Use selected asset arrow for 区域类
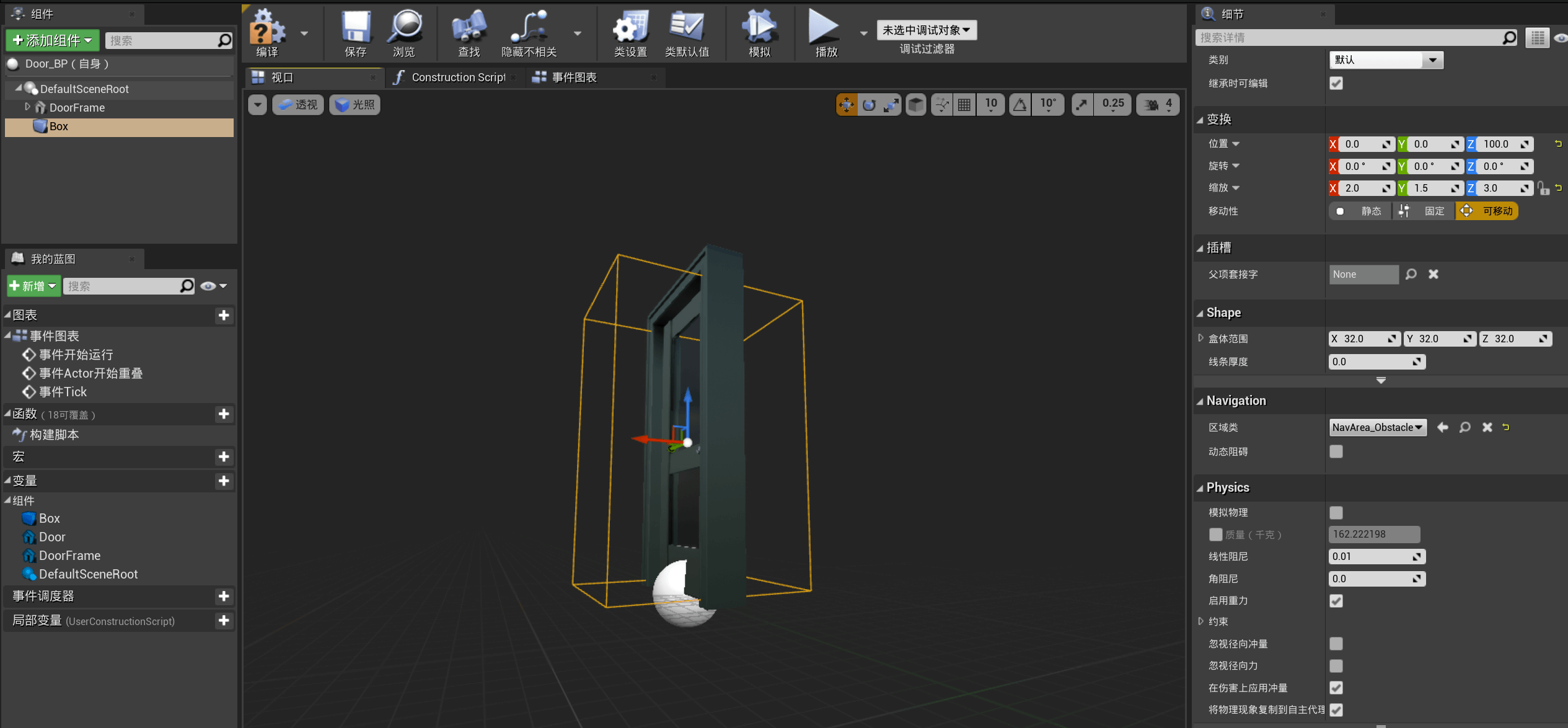 [x=1443, y=427]
